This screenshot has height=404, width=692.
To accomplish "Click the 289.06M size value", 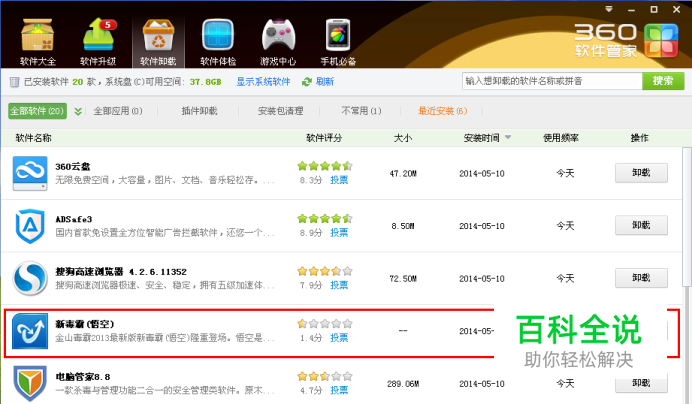I will point(403,384).
